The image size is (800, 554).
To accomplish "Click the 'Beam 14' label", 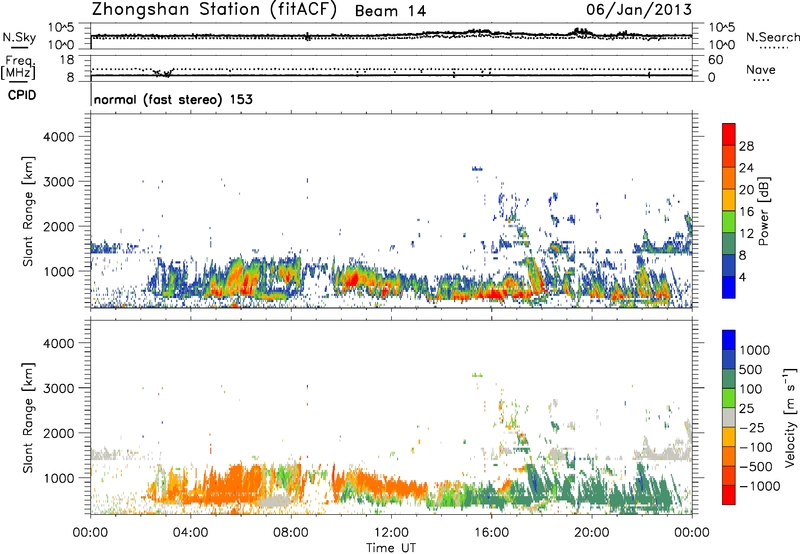I will point(390,11).
